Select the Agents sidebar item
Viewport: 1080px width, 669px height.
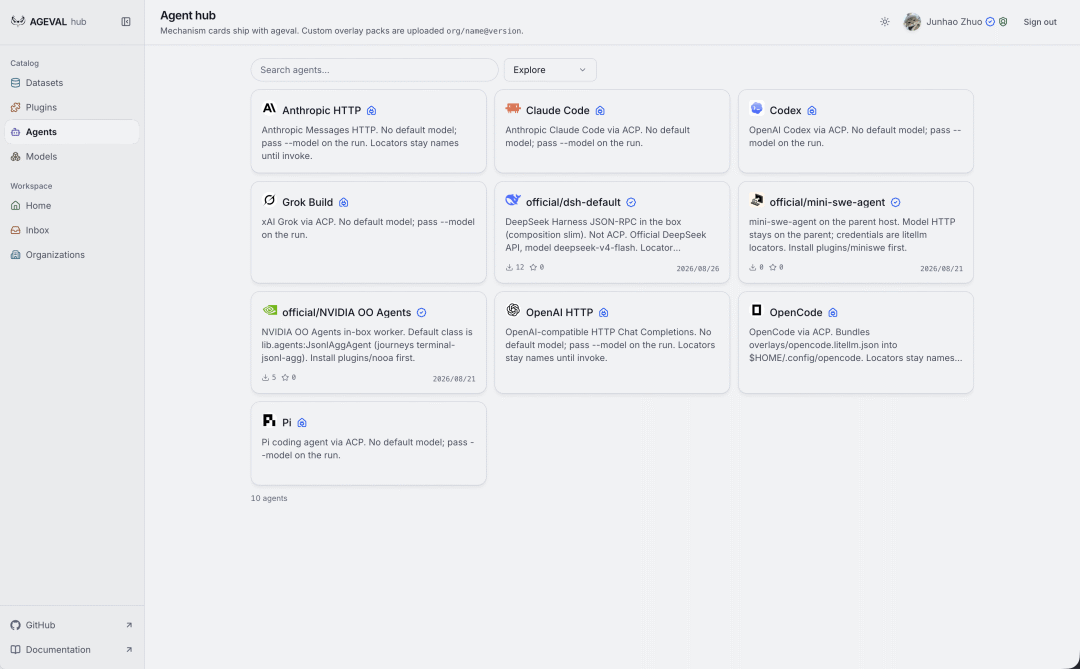point(72,132)
